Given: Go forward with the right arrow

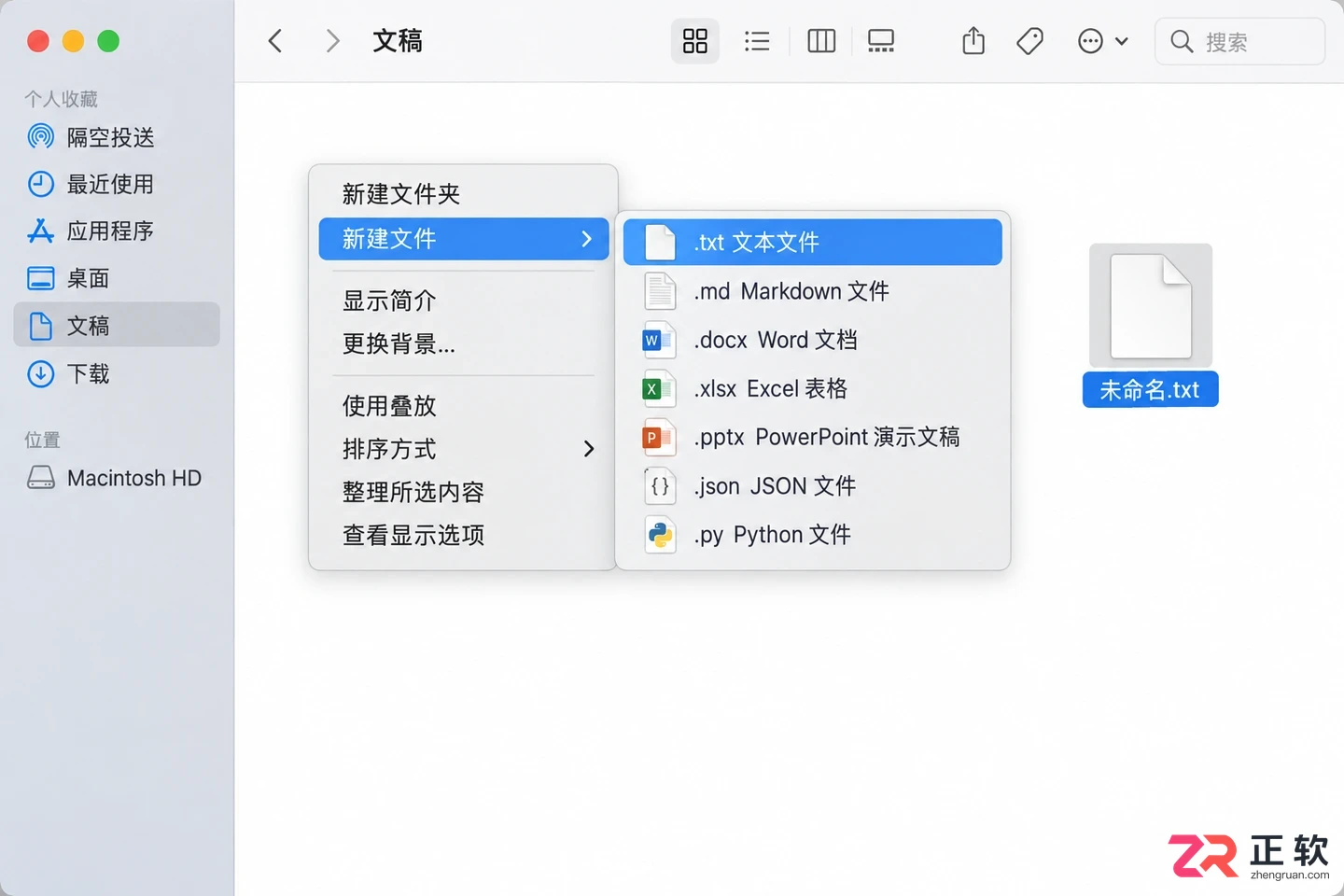Looking at the screenshot, I should point(332,41).
